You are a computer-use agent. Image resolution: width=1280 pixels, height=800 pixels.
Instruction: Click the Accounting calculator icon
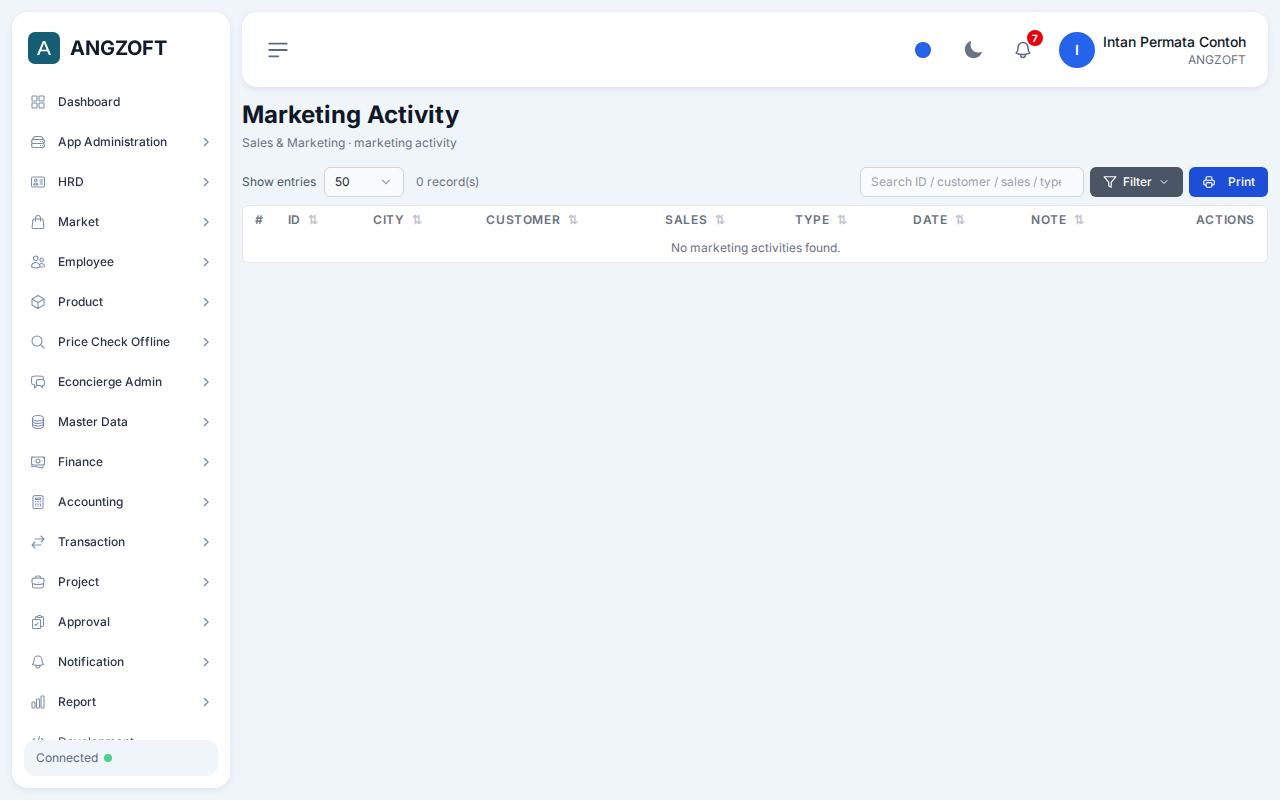tap(38, 502)
